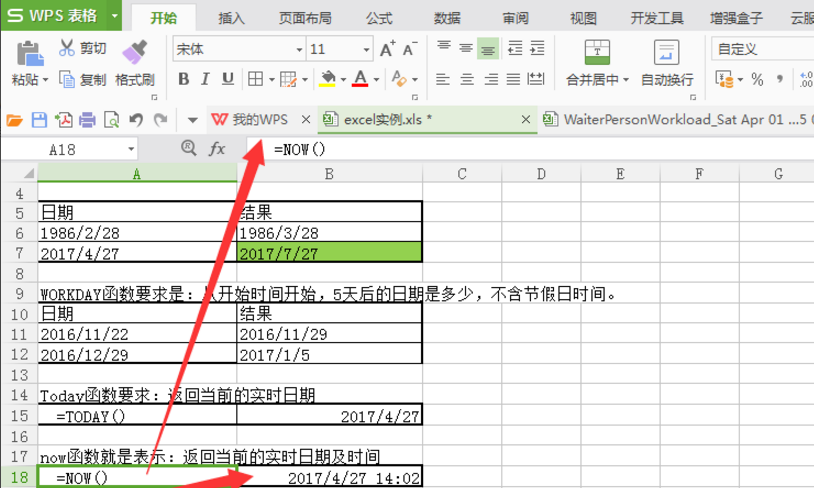
Task: Switch to the 数据 ribbon tab
Action: 447,18
